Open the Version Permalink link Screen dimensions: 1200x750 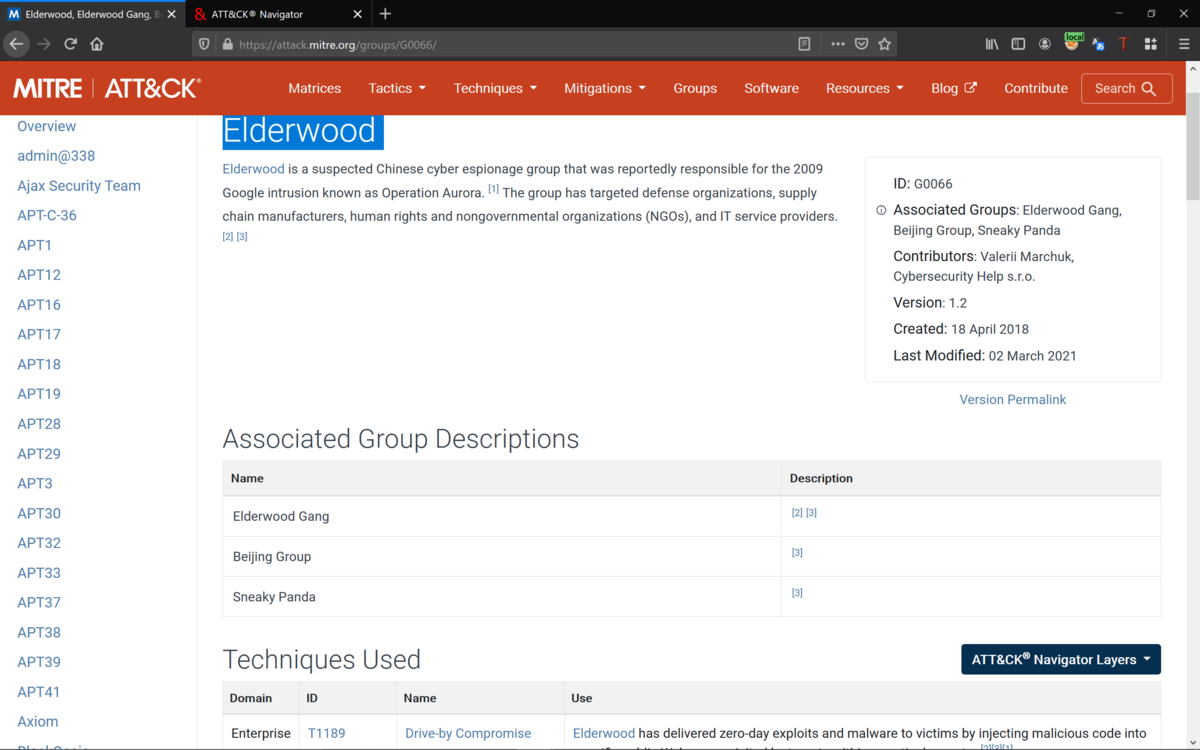[x=1012, y=399]
